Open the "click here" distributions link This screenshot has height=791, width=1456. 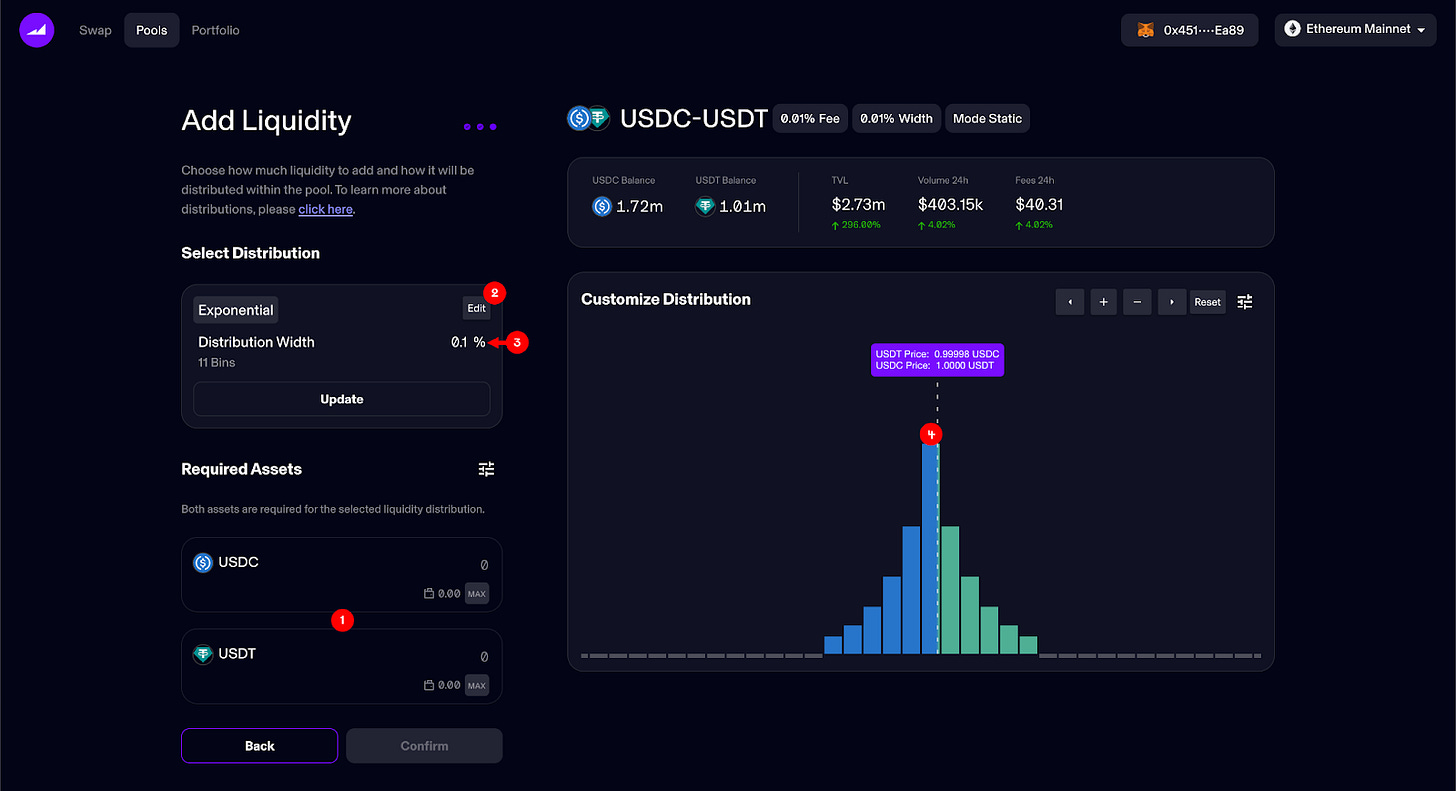(x=325, y=209)
